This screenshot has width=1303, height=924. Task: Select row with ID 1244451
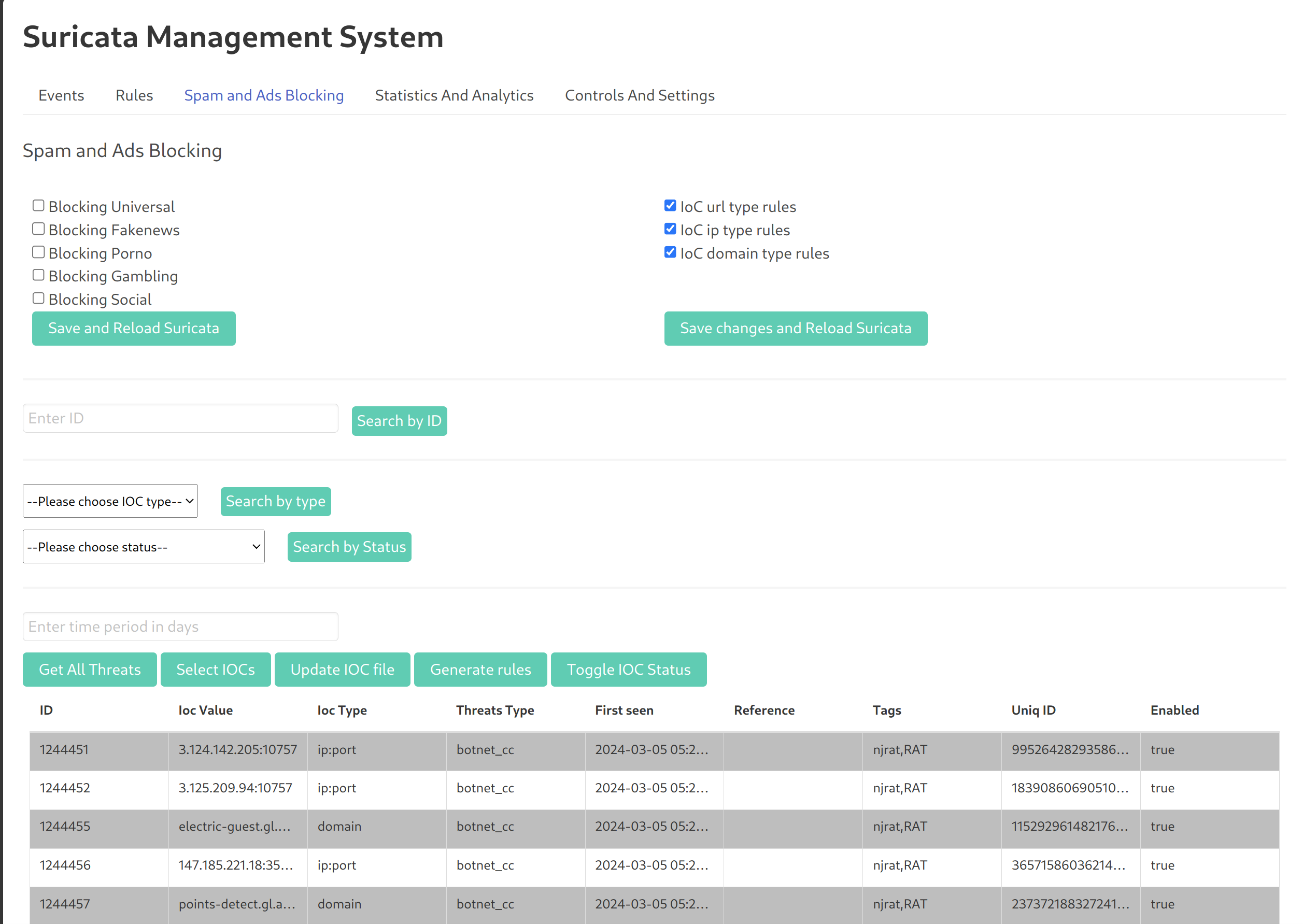[654, 751]
